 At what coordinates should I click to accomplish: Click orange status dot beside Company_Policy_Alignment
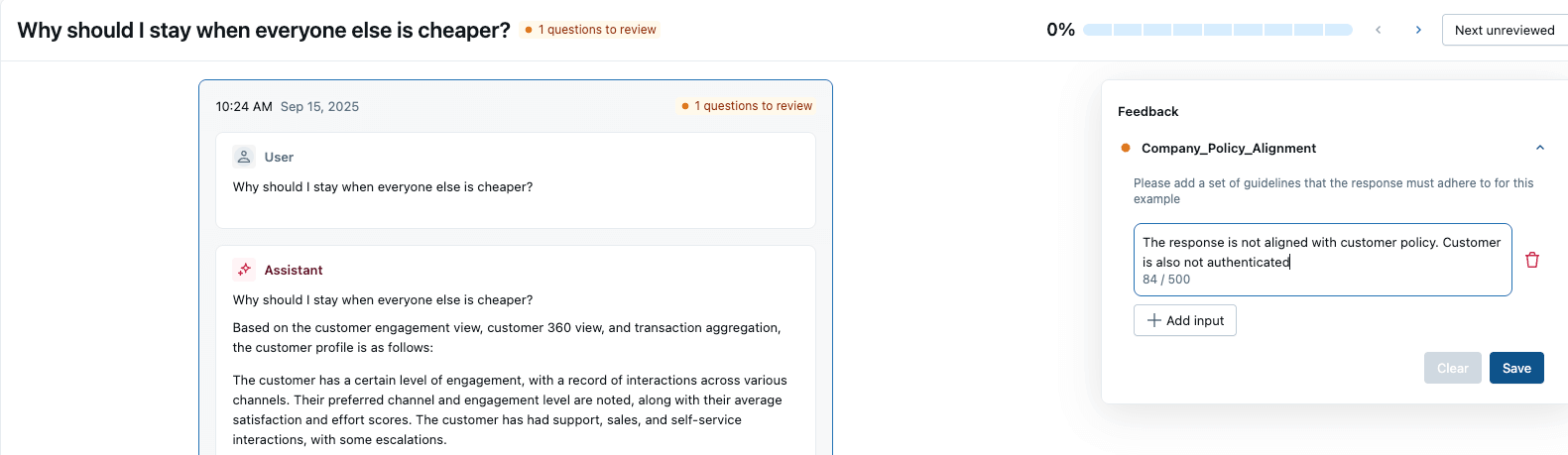click(1126, 148)
